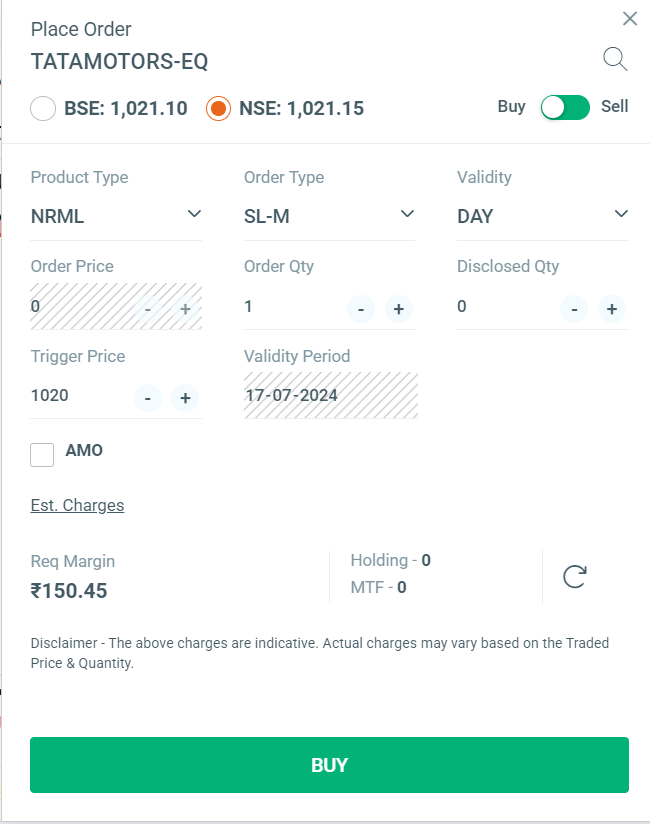Increase Disclosed Qty with plus button
The image size is (650, 824).
611,309
